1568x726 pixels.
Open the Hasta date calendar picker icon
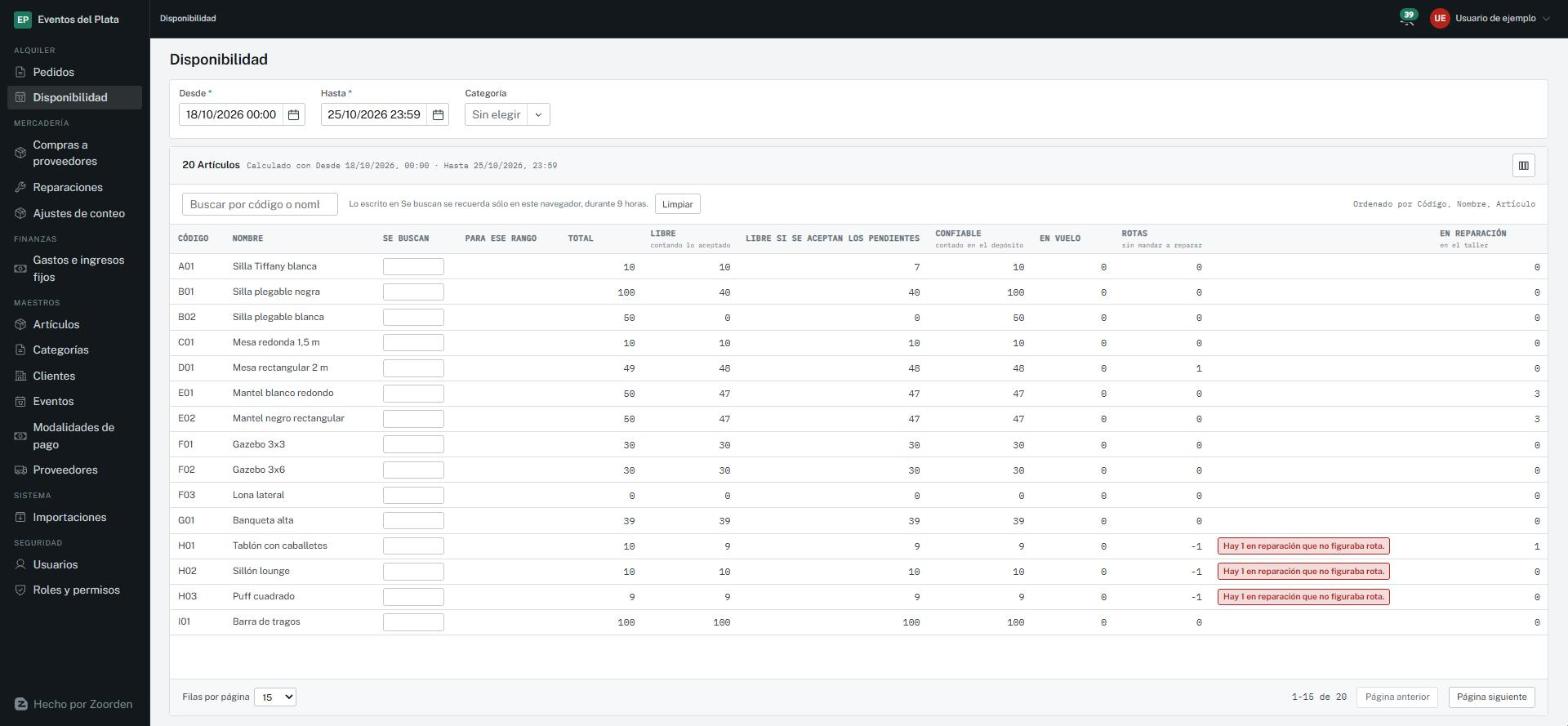tap(438, 115)
